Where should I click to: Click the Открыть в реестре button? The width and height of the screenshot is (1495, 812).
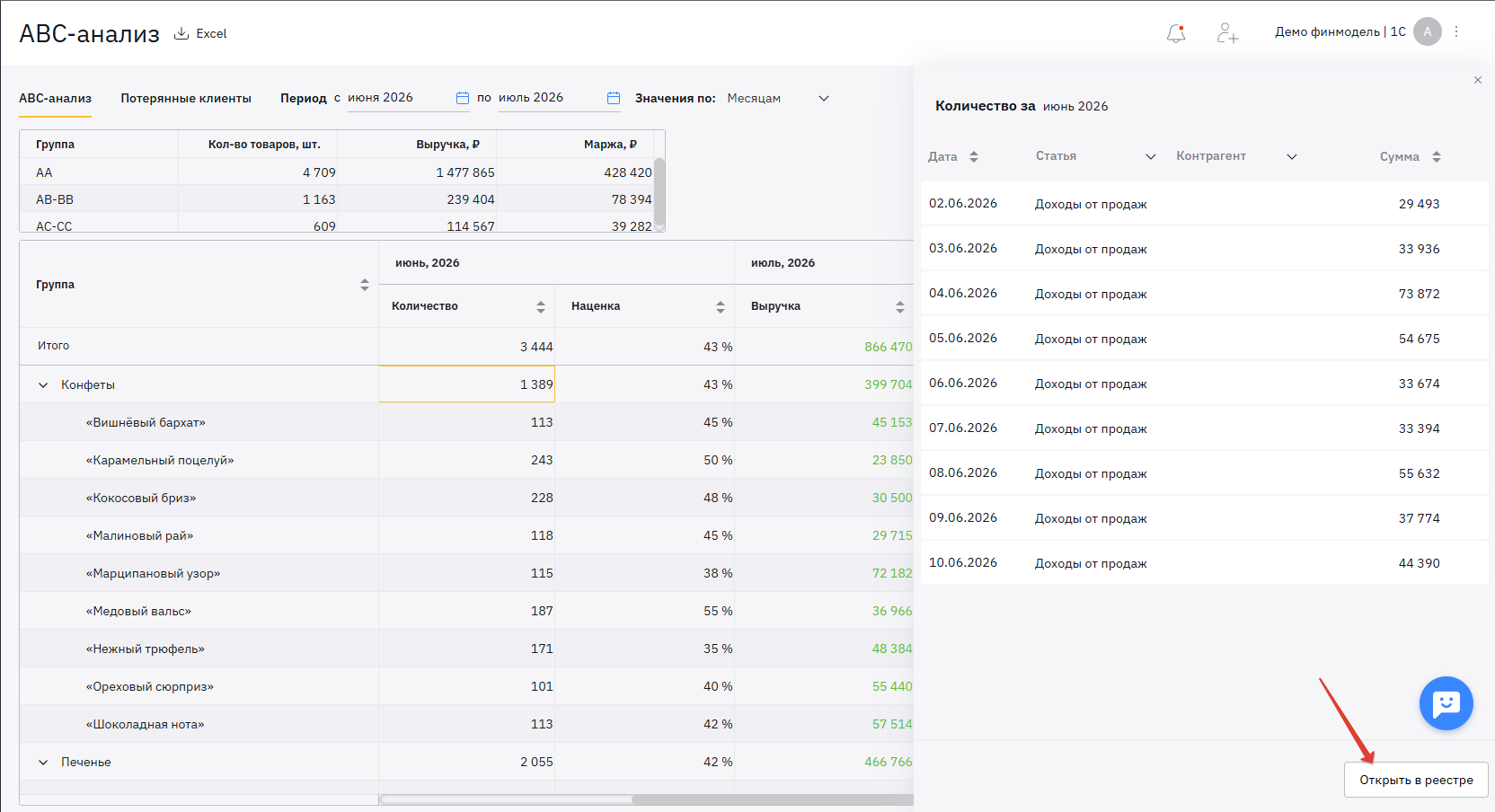1416,780
